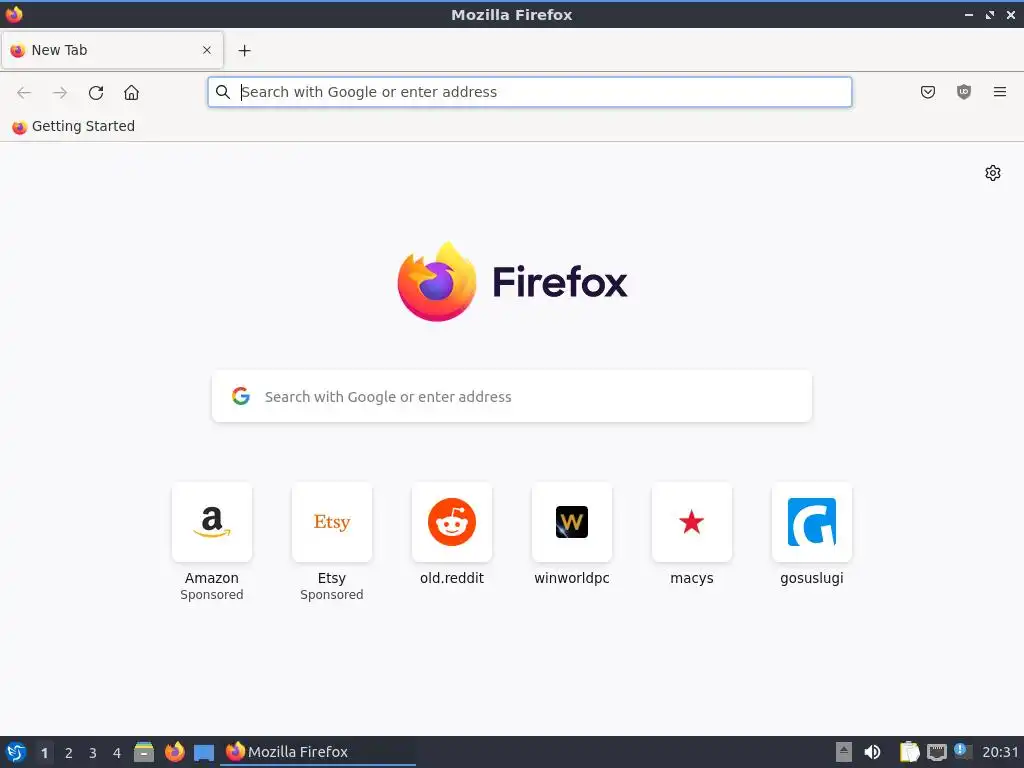Switch to workspace 1
The image size is (1024, 768).
pyautogui.click(x=44, y=753)
